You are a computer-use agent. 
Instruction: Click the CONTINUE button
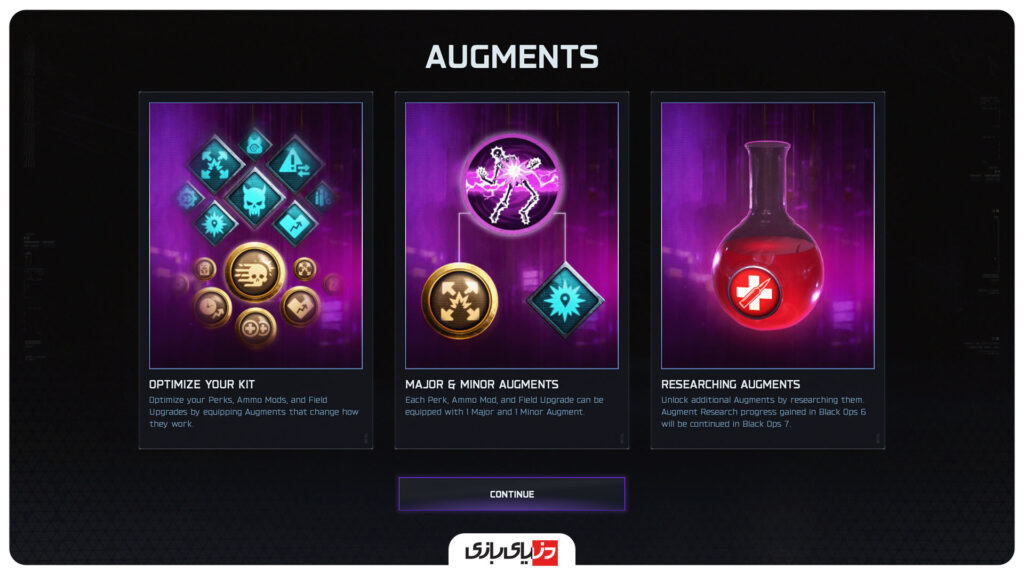pyautogui.click(x=511, y=494)
